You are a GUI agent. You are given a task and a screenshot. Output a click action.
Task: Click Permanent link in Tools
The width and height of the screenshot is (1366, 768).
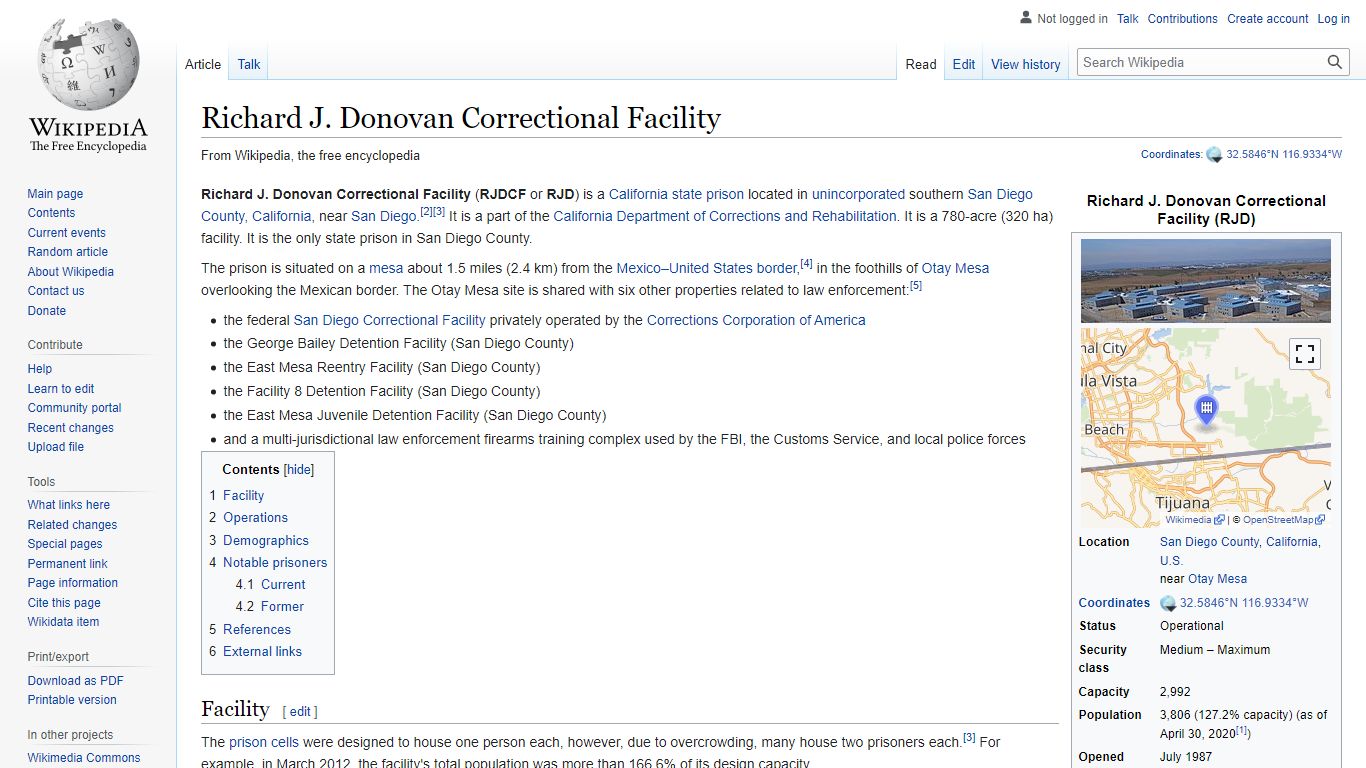click(x=67, y=564)
